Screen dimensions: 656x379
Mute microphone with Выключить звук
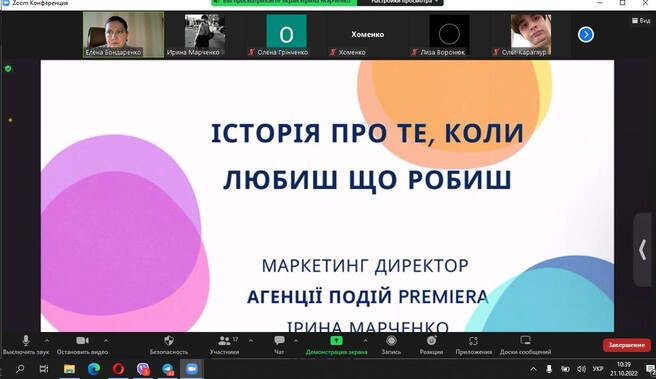[26, 345]
